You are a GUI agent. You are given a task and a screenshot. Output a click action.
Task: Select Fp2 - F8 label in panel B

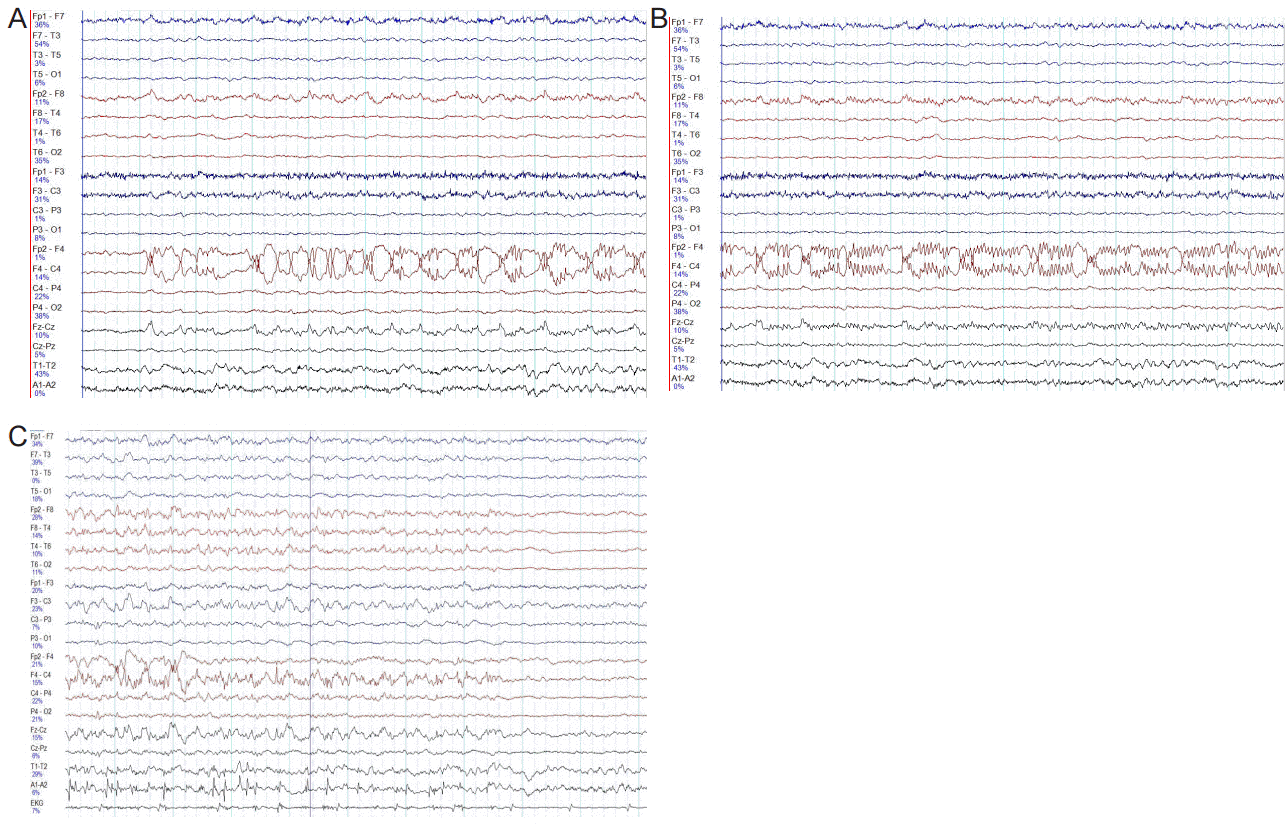click(x=687, y=97)
